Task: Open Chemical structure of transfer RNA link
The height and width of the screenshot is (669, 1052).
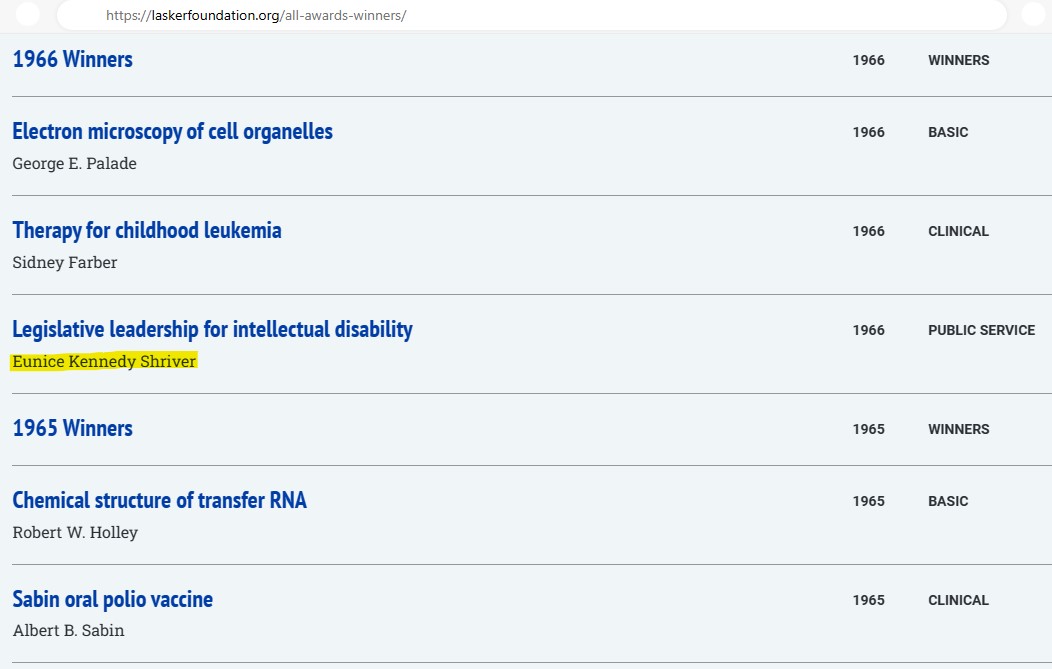Action: [x=159, y=501]
